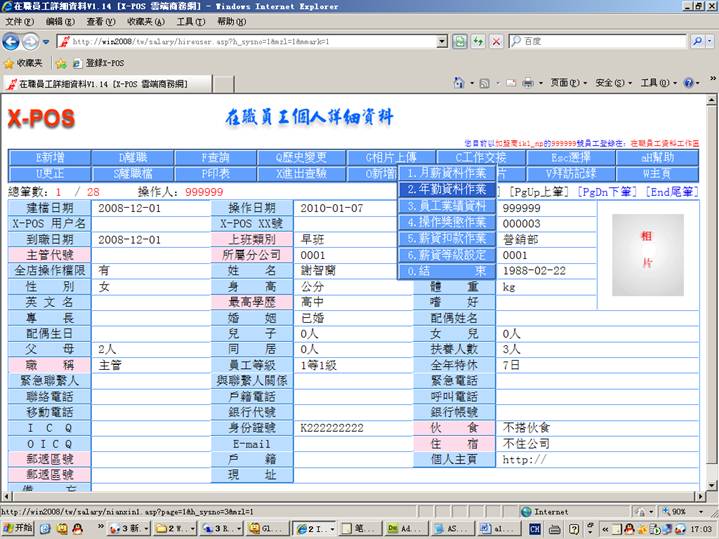Click the P印表 print button
719x539 pixels.
pyautogui.click(x=216, y=173)
